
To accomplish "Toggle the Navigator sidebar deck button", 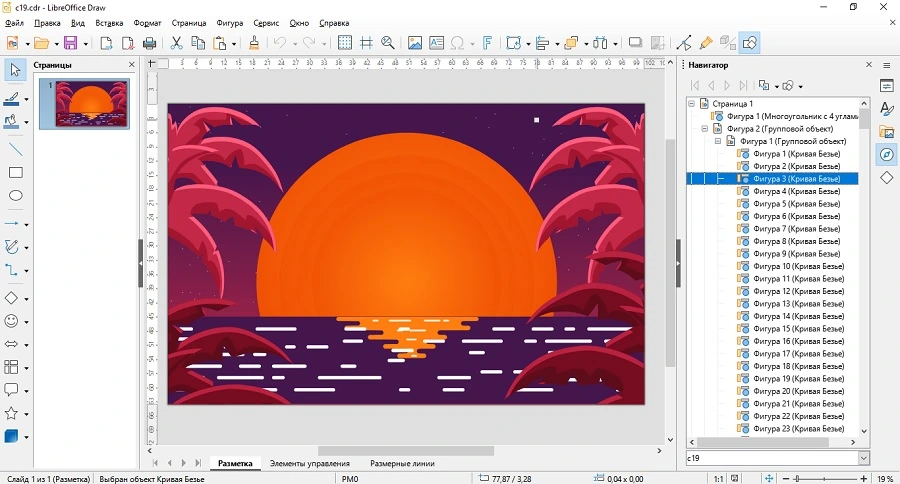I will point(887,155).
